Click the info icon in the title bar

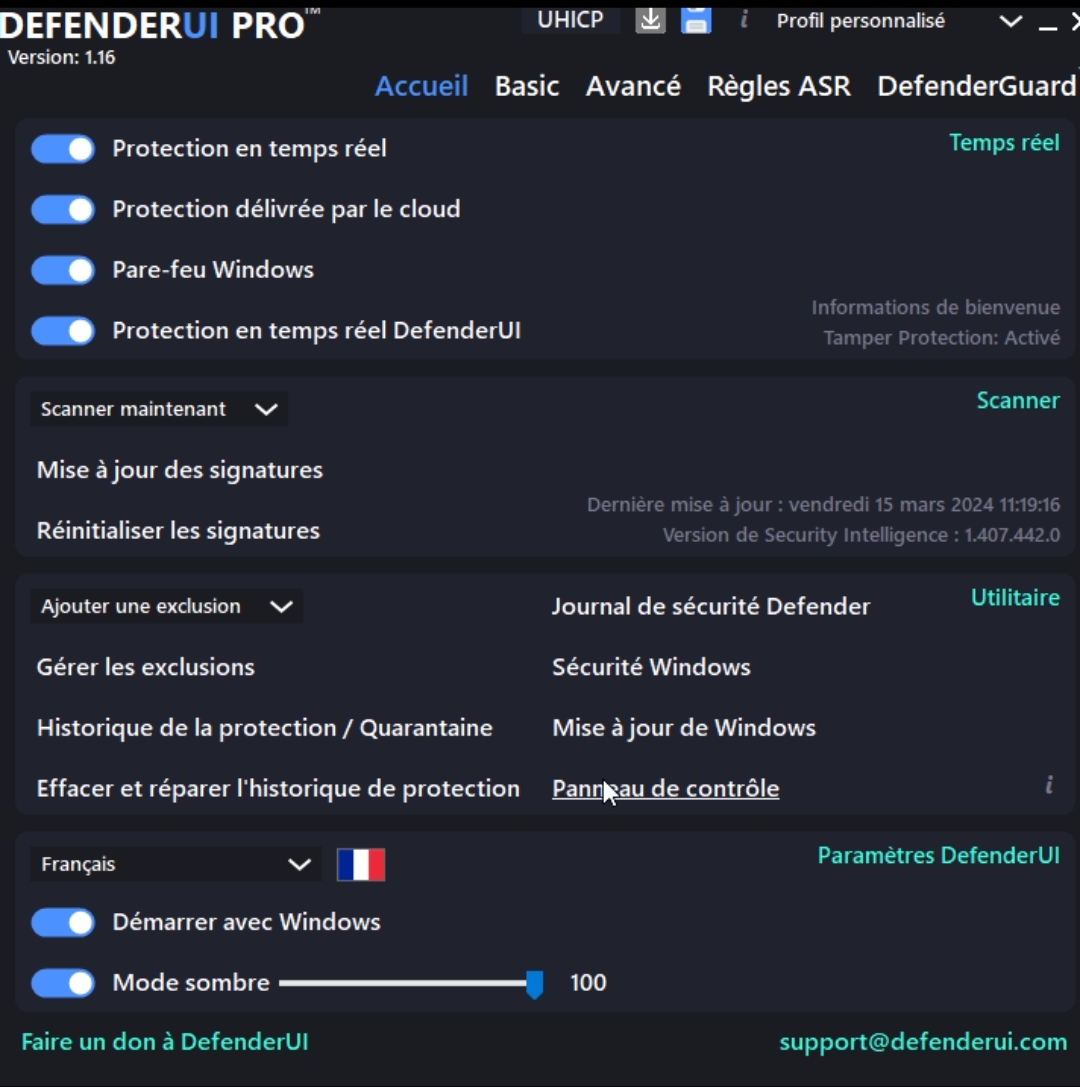744,19
